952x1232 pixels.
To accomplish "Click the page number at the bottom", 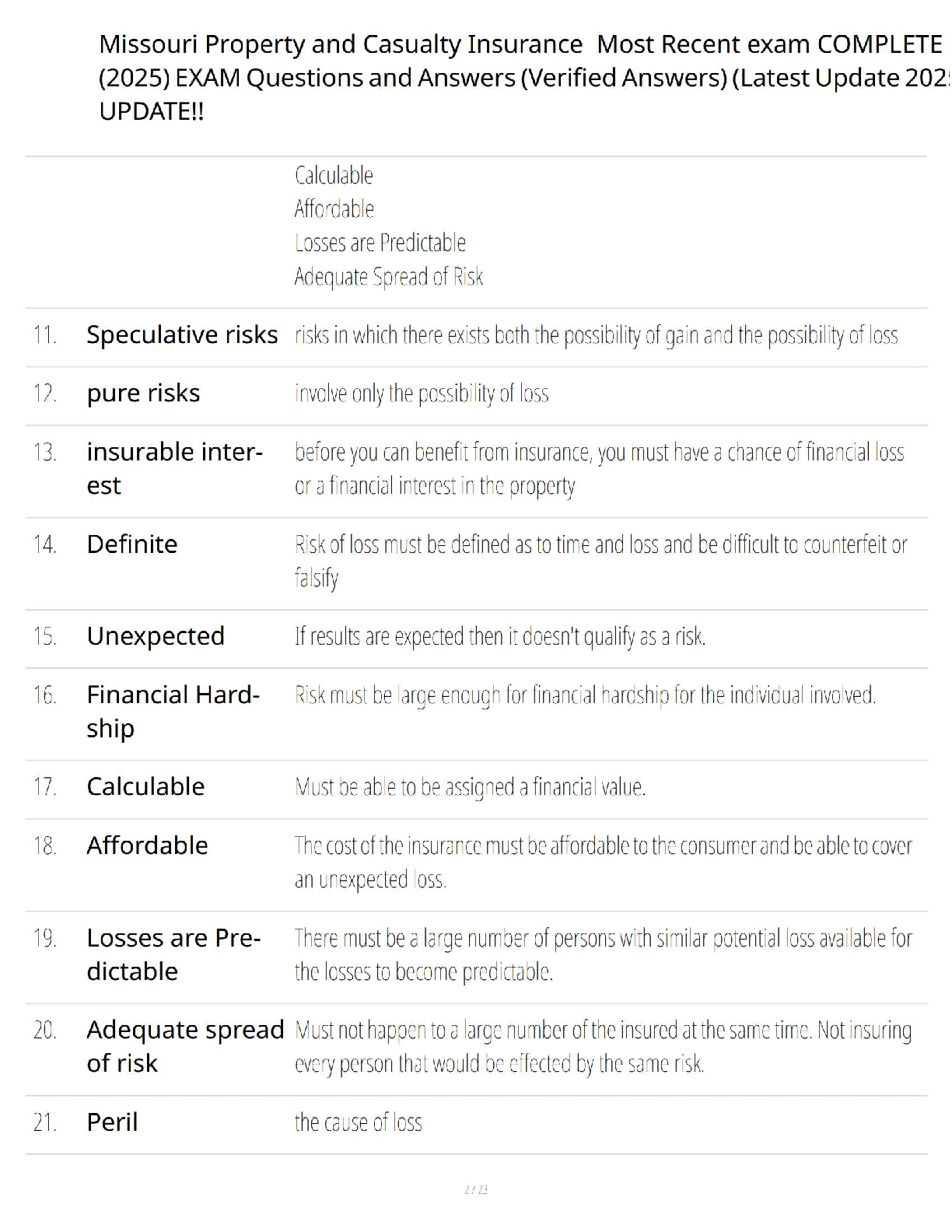I will point(475,1188).
